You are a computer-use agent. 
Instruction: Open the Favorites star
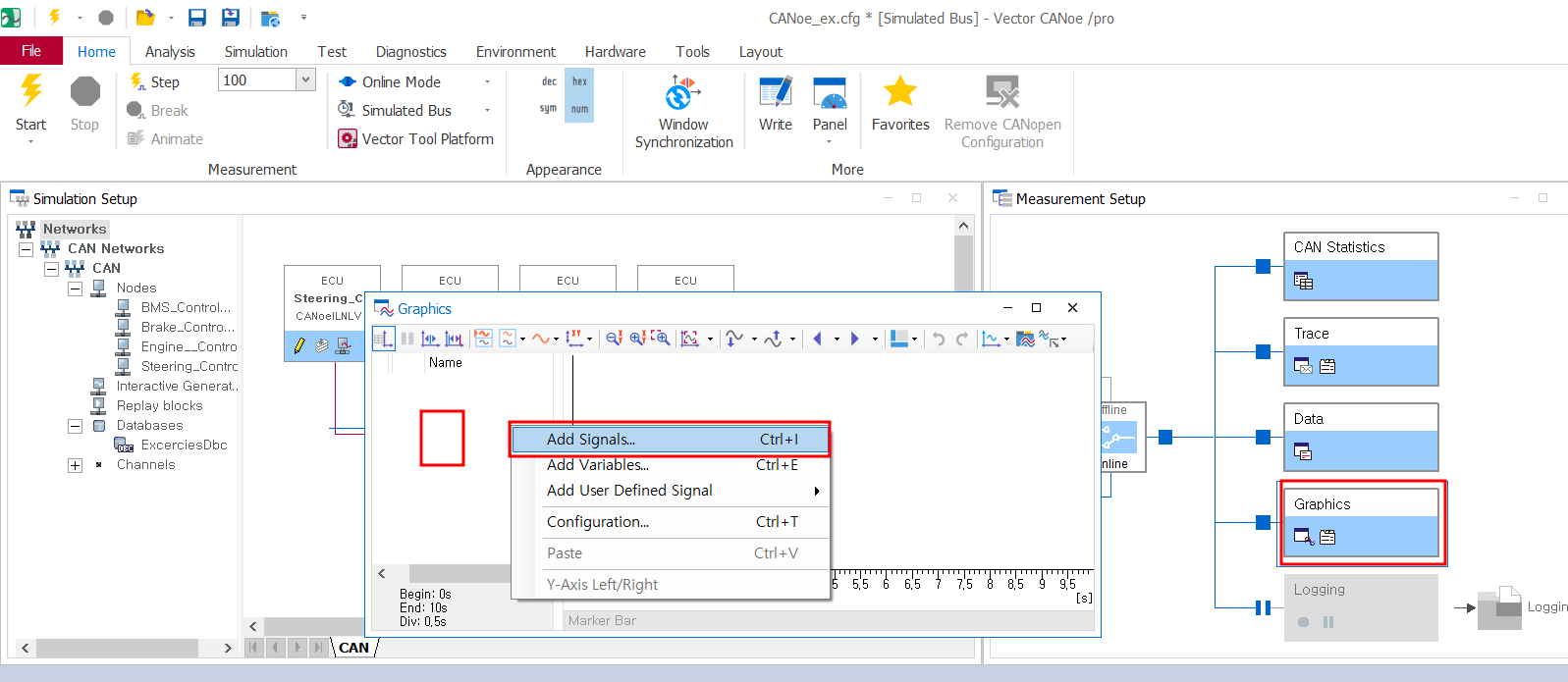[900, 104]
